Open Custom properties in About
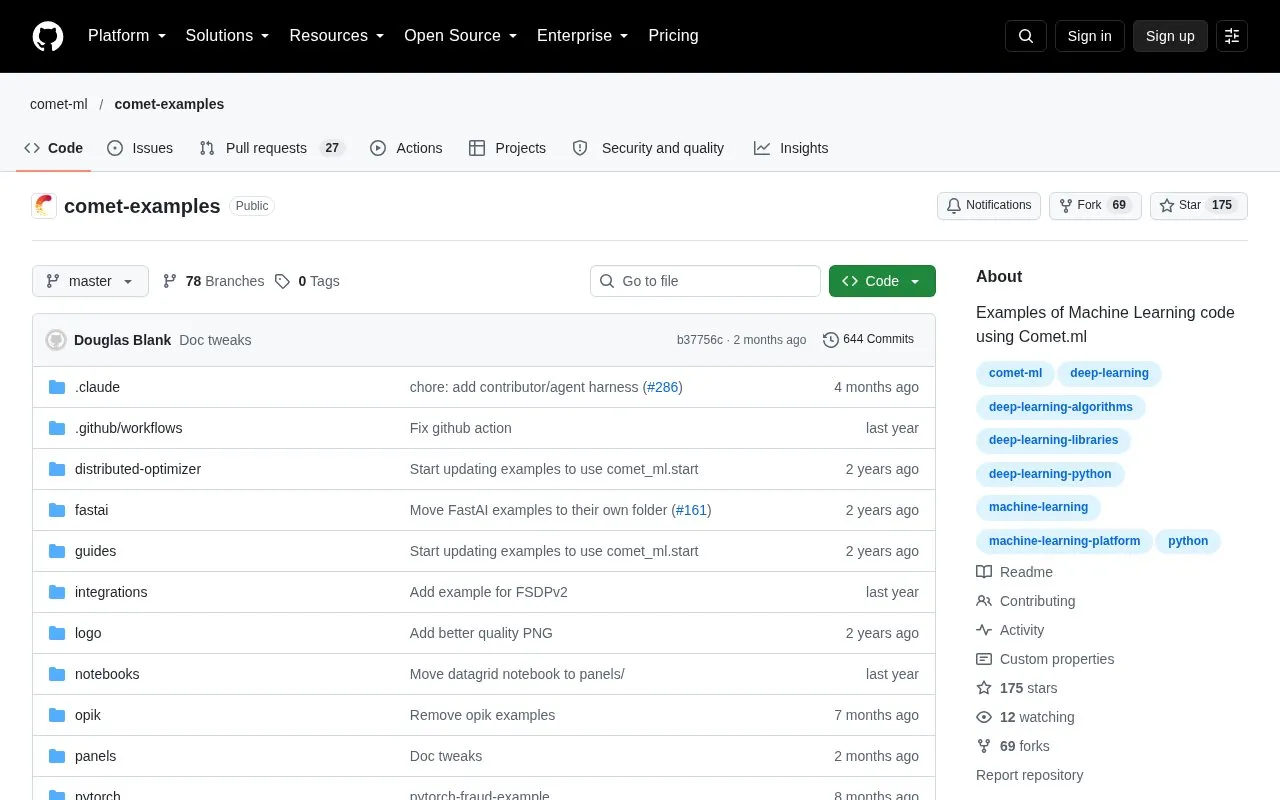 (1045, 659)
